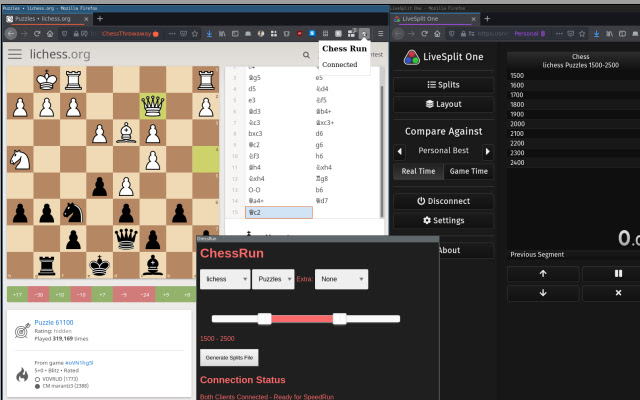This screenshot has height=400, width=640.
Task: Click the up arrow button in LiveSplit
Action: pos(543,274)
